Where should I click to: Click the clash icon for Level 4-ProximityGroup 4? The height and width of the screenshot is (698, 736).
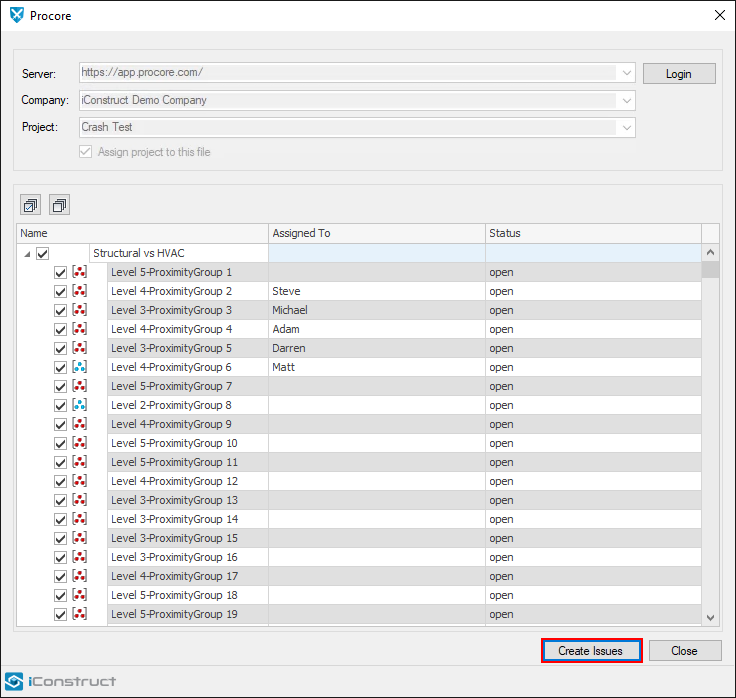pos(80,329)
